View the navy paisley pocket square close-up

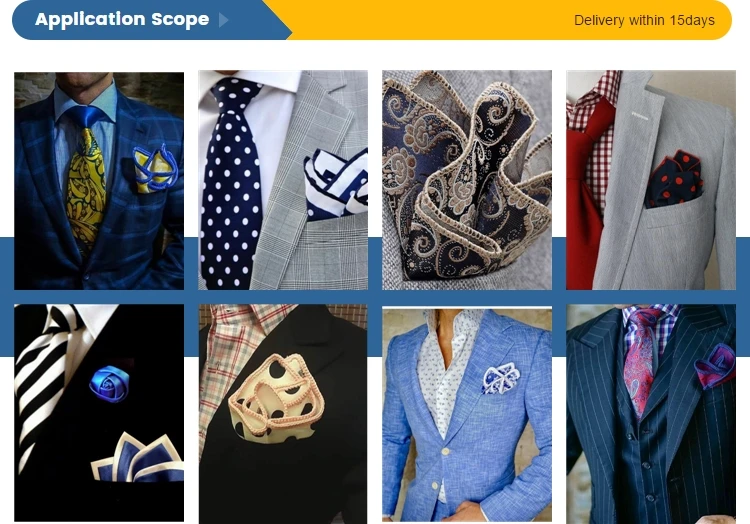pyautogui.click(x=467, y=180)
